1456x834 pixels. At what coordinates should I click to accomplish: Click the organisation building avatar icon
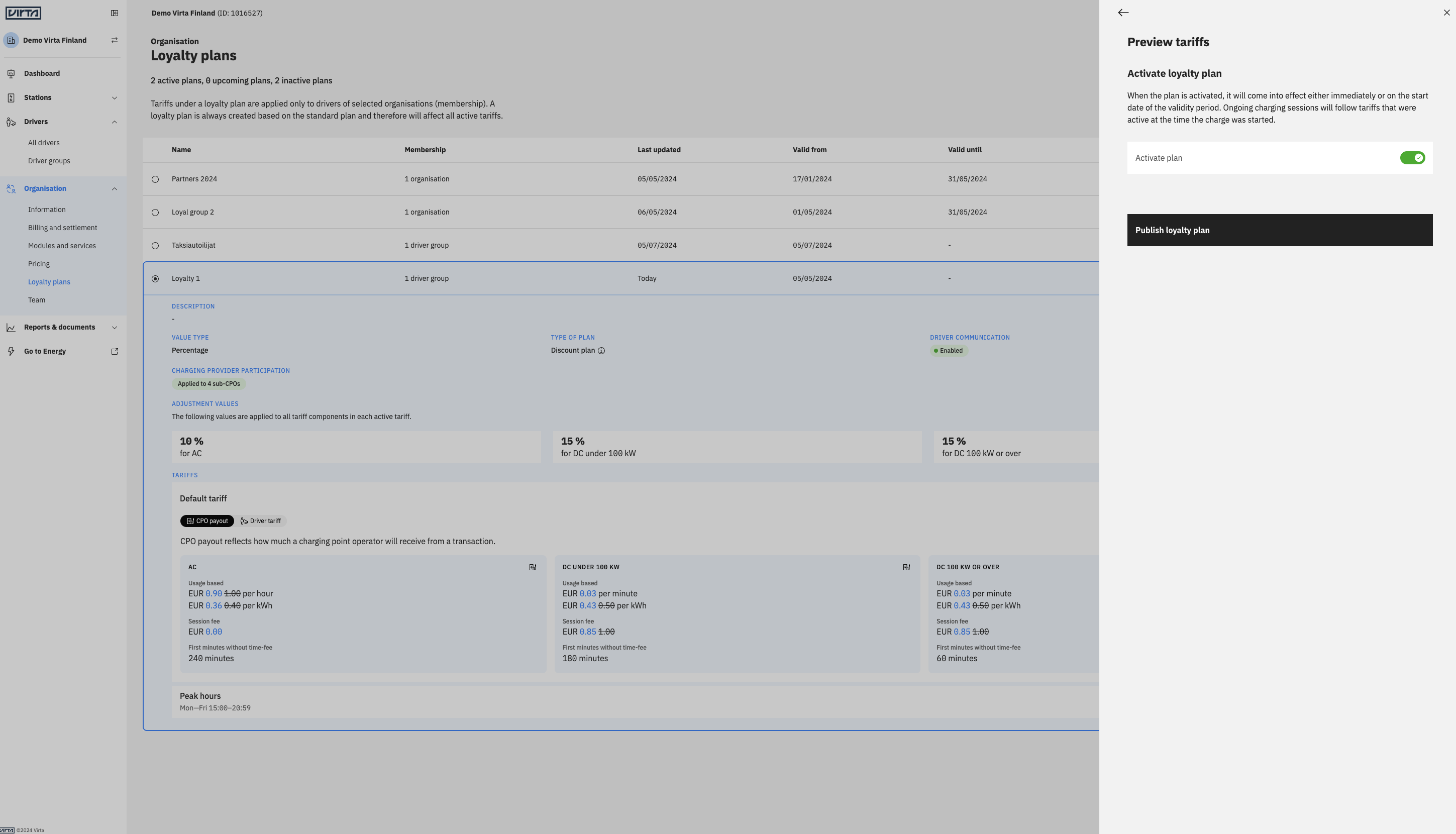tap(11, 40)
